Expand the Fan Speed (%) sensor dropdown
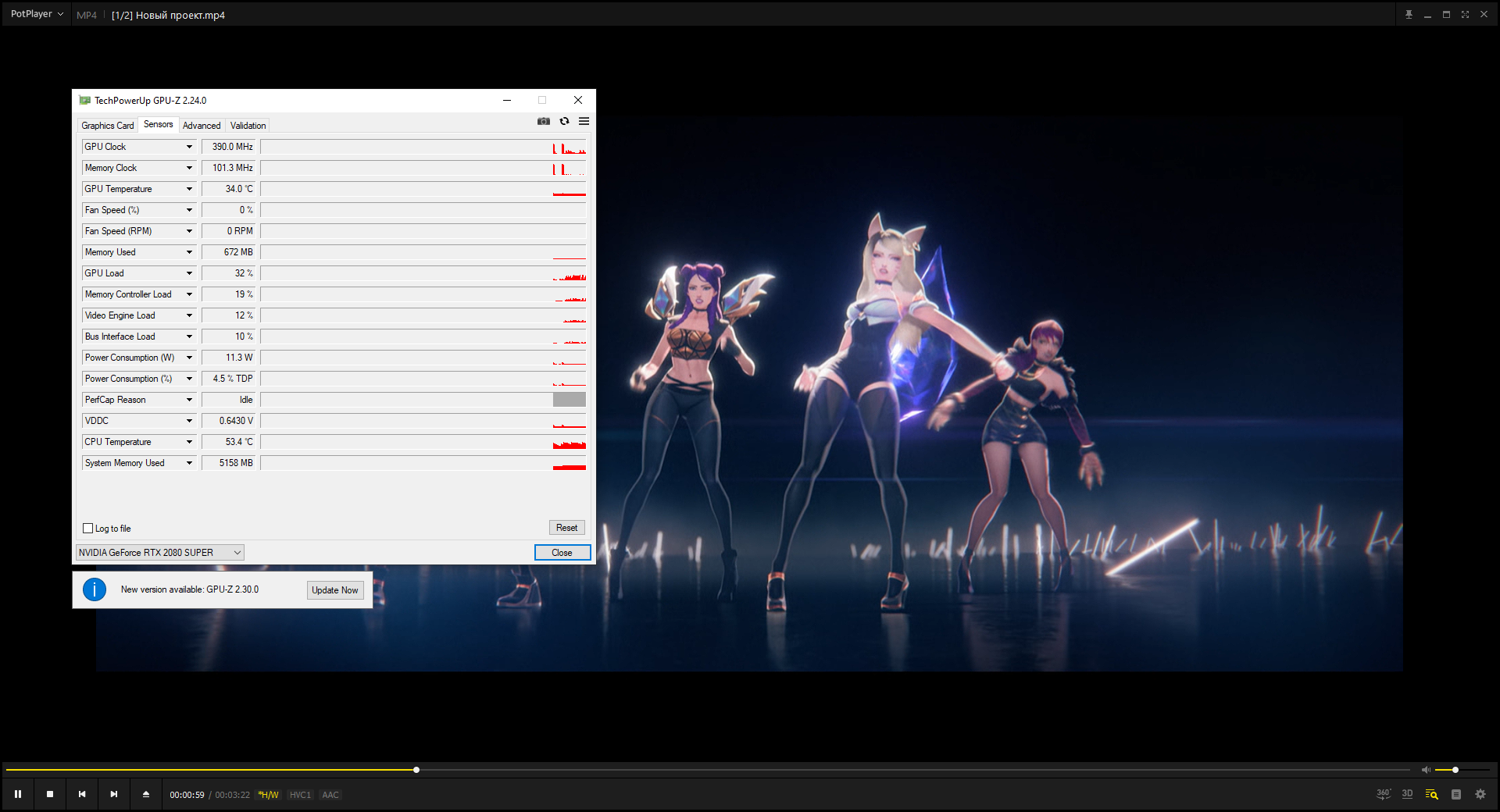The image size is (1500, 812). point(189,210)
